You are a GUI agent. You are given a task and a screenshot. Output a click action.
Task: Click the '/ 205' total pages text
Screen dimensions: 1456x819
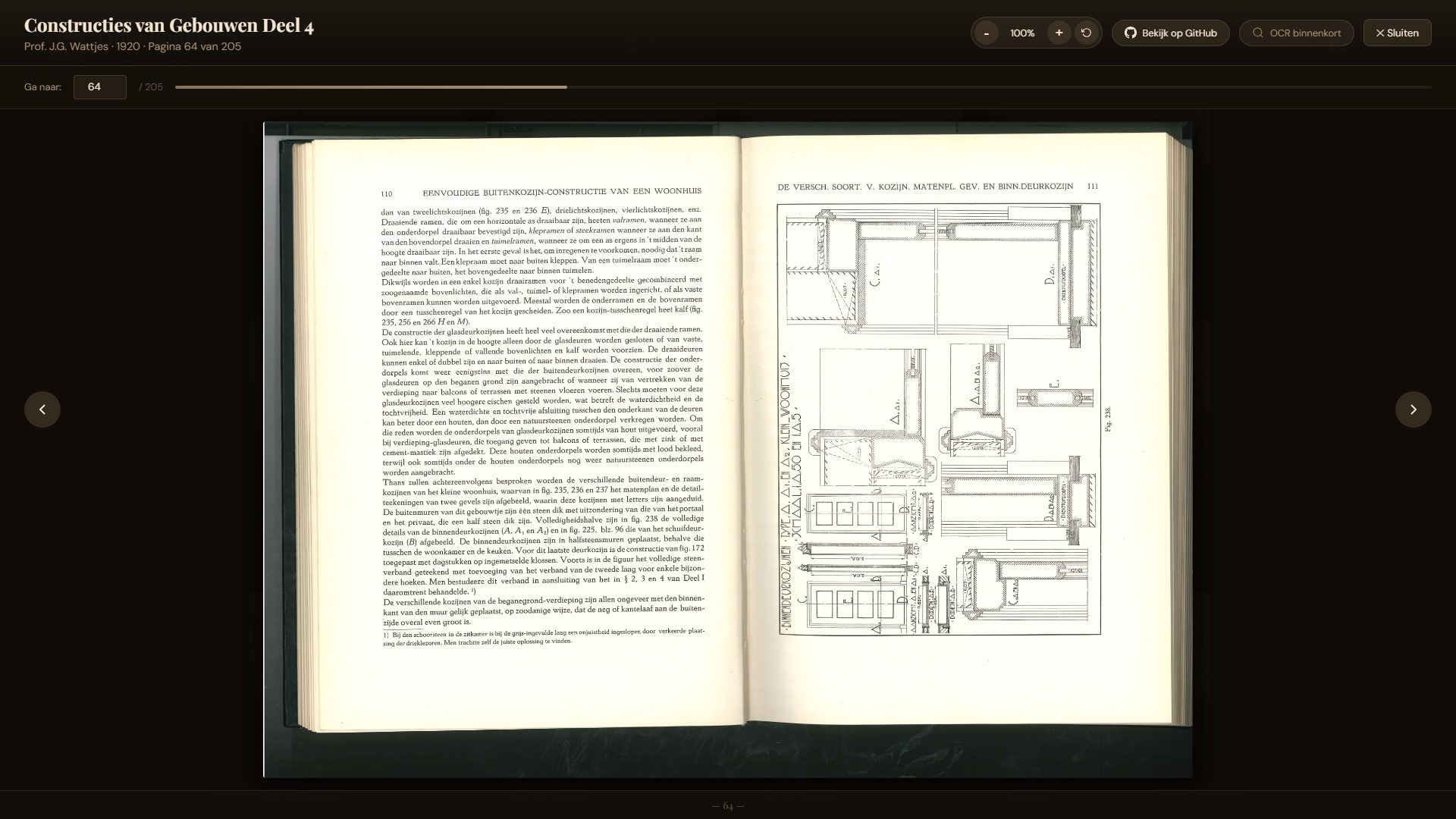tap(151, 87)
